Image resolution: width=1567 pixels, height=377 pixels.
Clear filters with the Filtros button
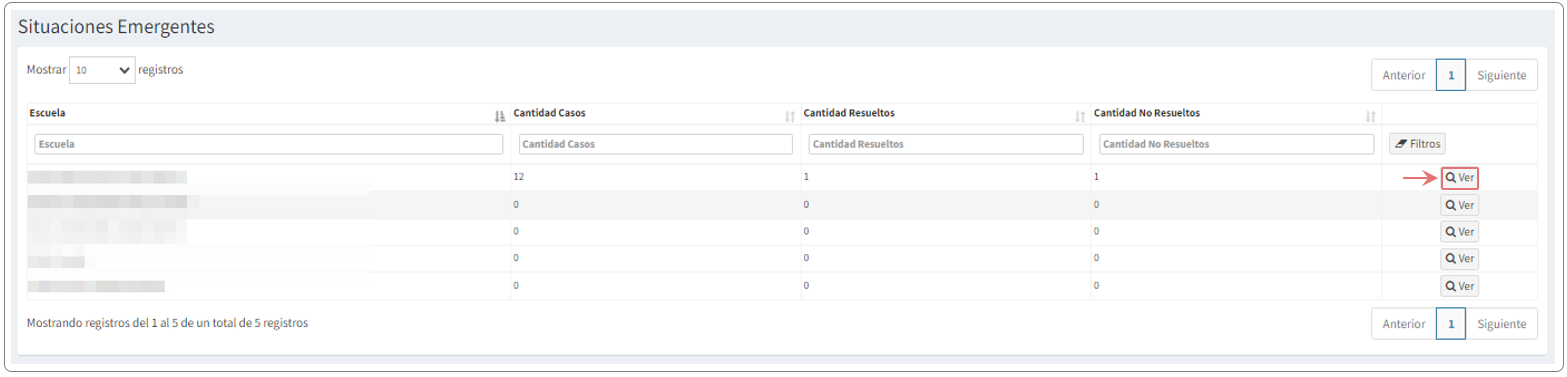tap(1417, 144)
